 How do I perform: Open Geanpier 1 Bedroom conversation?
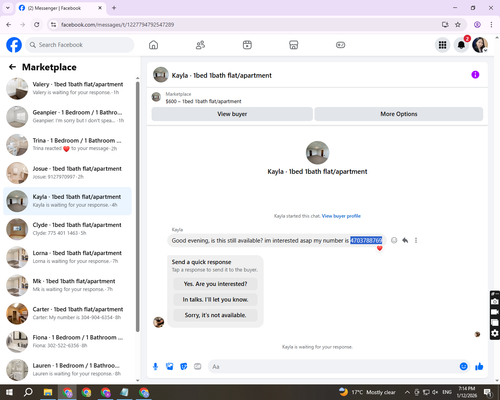pyautogui.click(x=67, y=117)
